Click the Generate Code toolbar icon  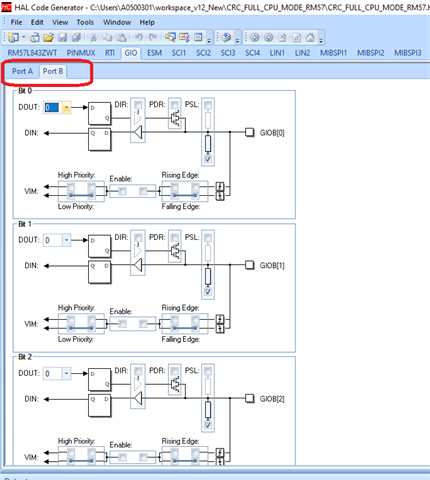tap(226, 37)
